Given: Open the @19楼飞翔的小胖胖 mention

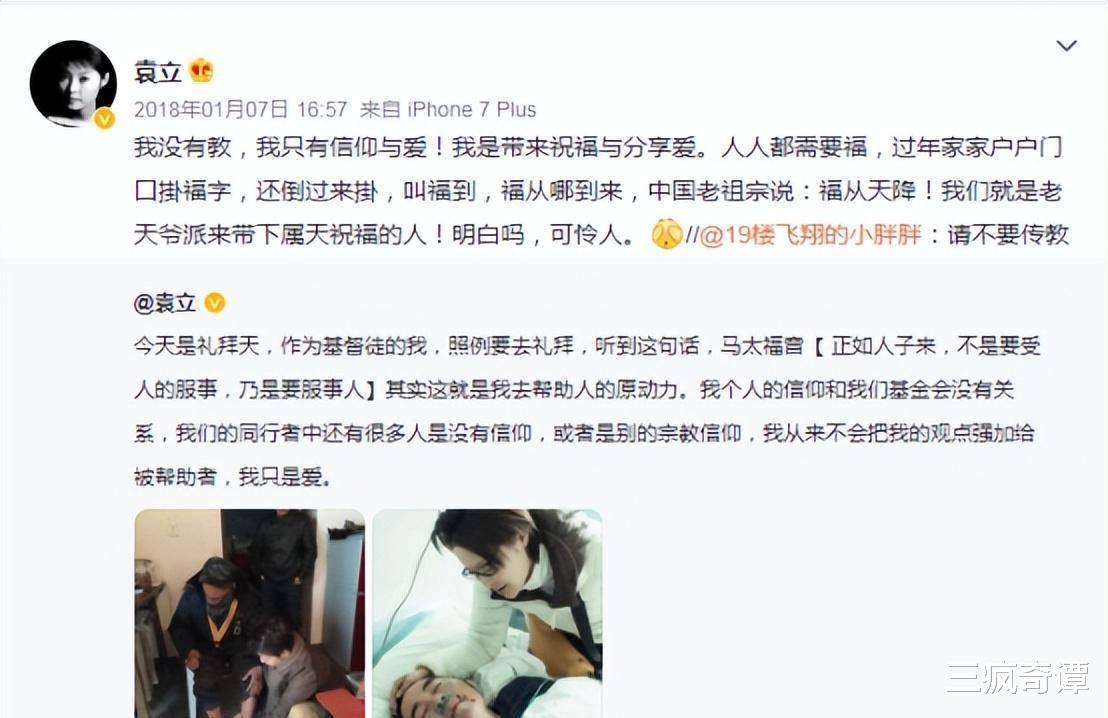Looking at the screenshot, I should (811, 235).
